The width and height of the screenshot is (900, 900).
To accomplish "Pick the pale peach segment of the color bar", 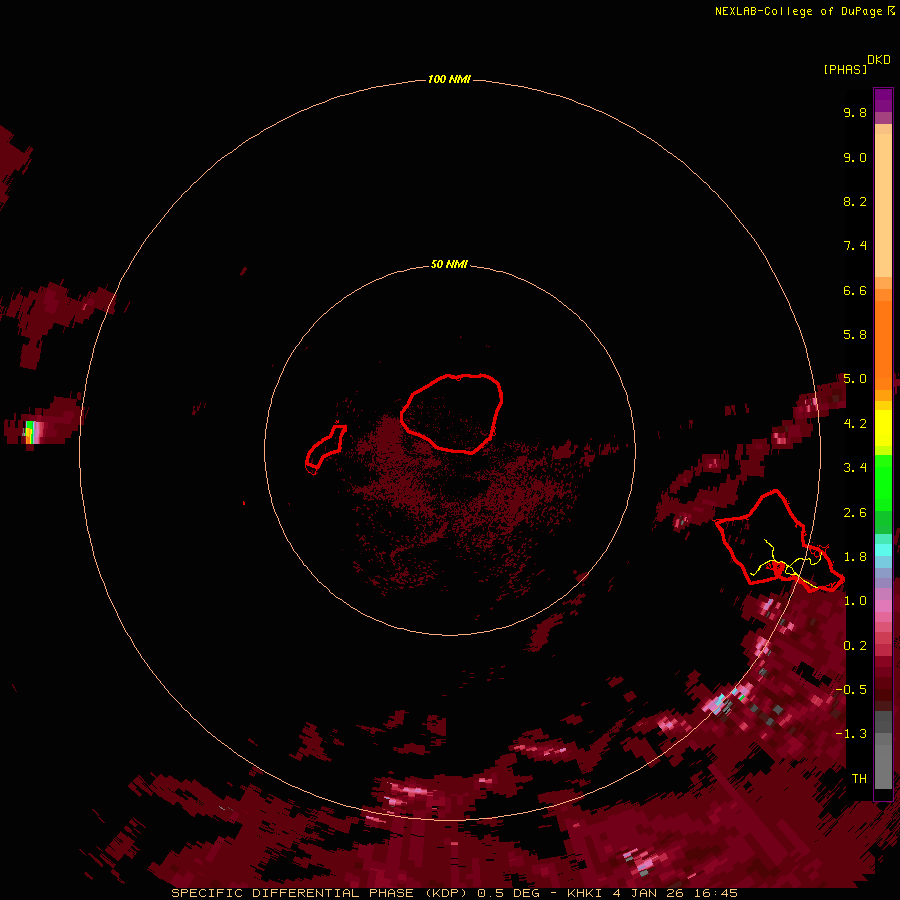I will click(883, 205).
